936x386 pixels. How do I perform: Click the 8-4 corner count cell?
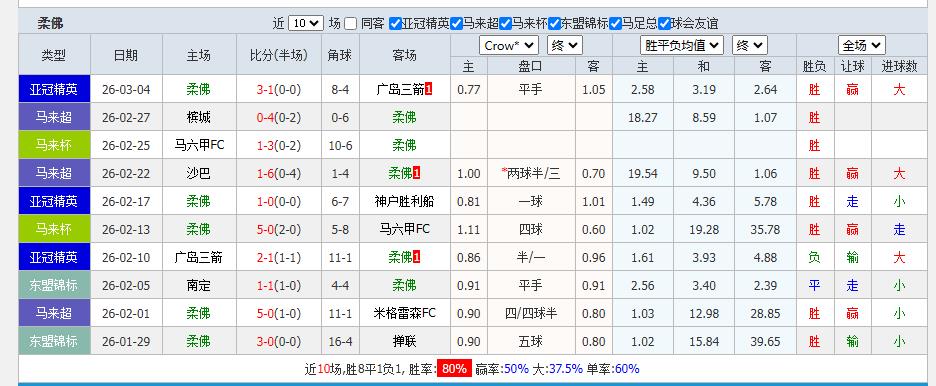[x=340, y=90]
